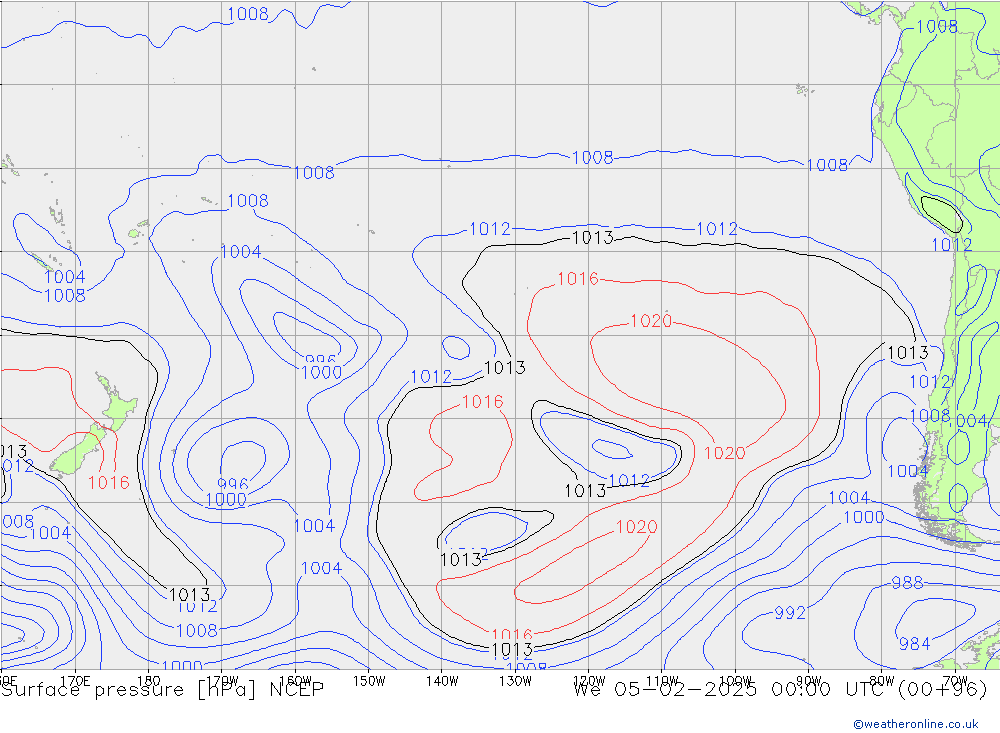Click the 1004 label under the 1008,004 text by Chile
The image size is (1000, 733).
coord(908,471)
